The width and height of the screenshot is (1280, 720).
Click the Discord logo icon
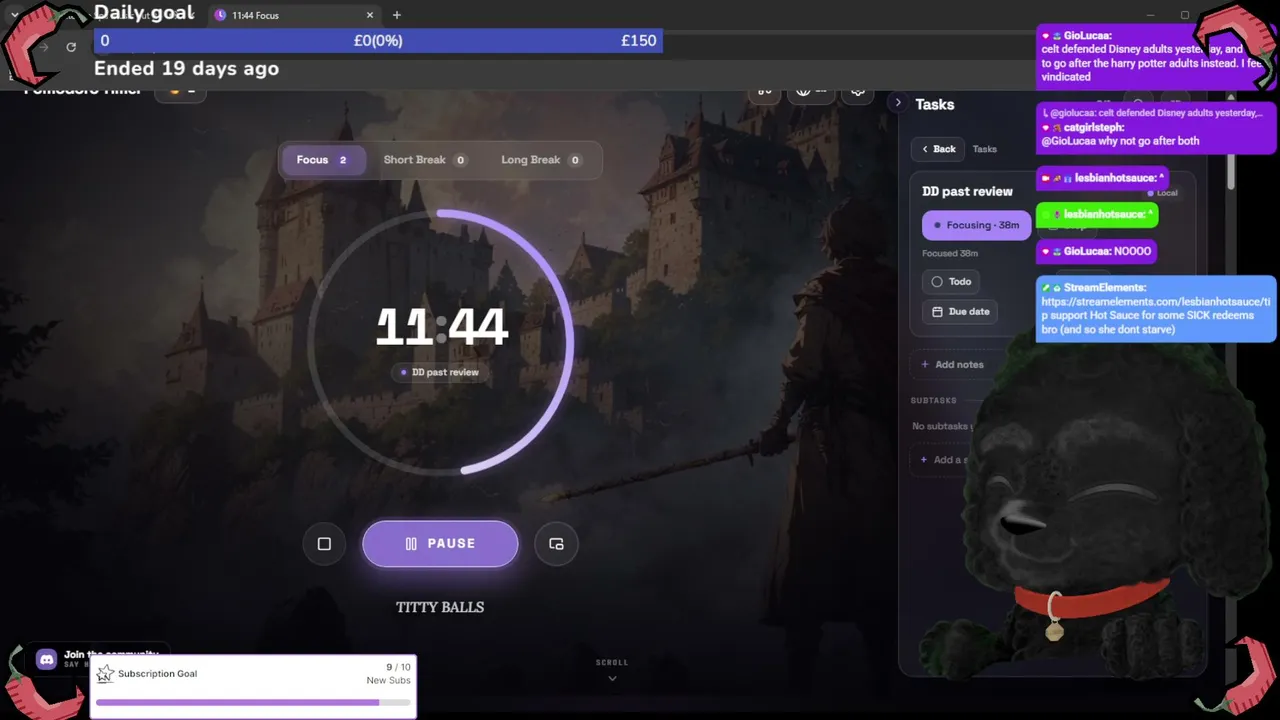[46, 659]
